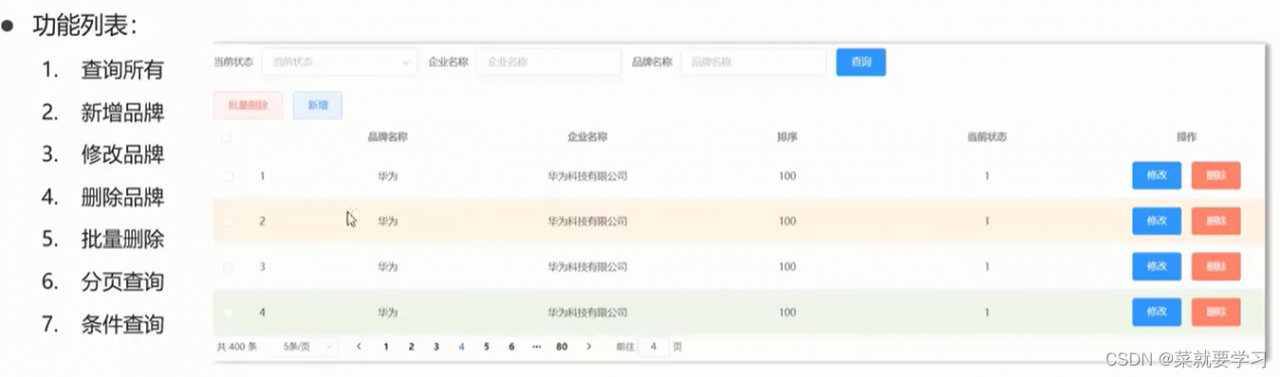Image resolution: width=1280 pixels, height=377 pixels.
Task: Check the checkbox for row 2
Action: (x=227, y=221)
